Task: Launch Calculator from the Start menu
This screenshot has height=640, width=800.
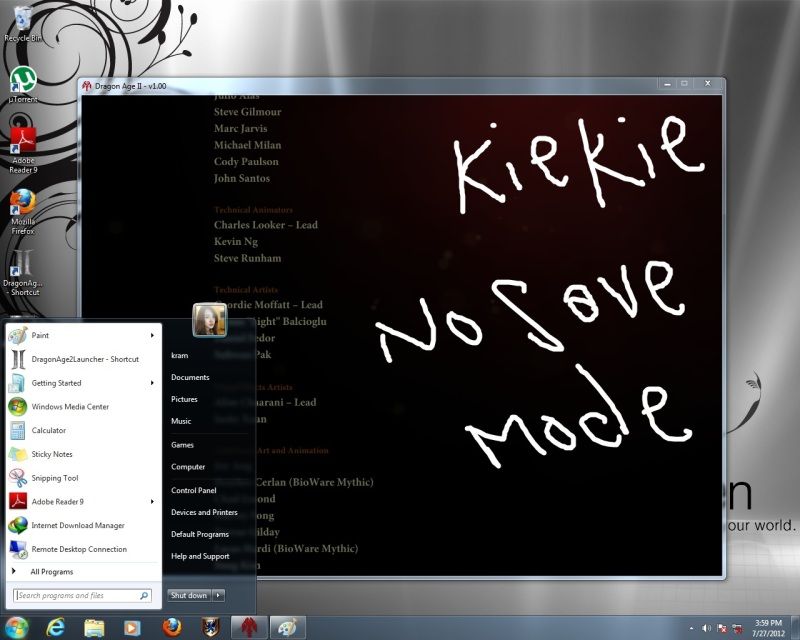Action: click(48, 431)
